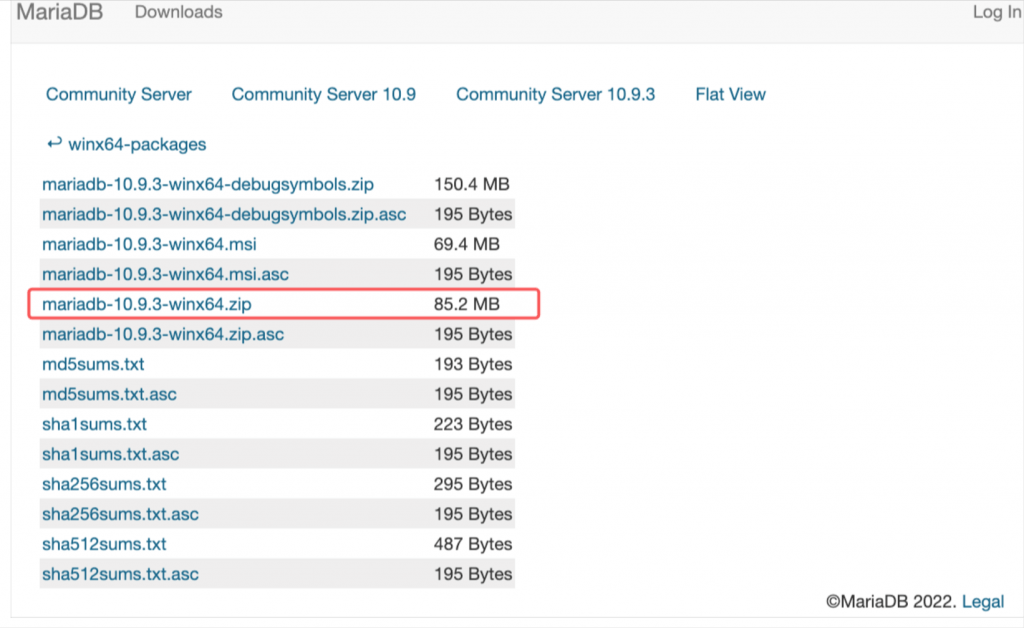Download mariadb-10.9.3-winx64-debugsymbols.zip.asc signature
Image resolution: width=1024 pixels, height=628 pixels.
click(224, 215)
